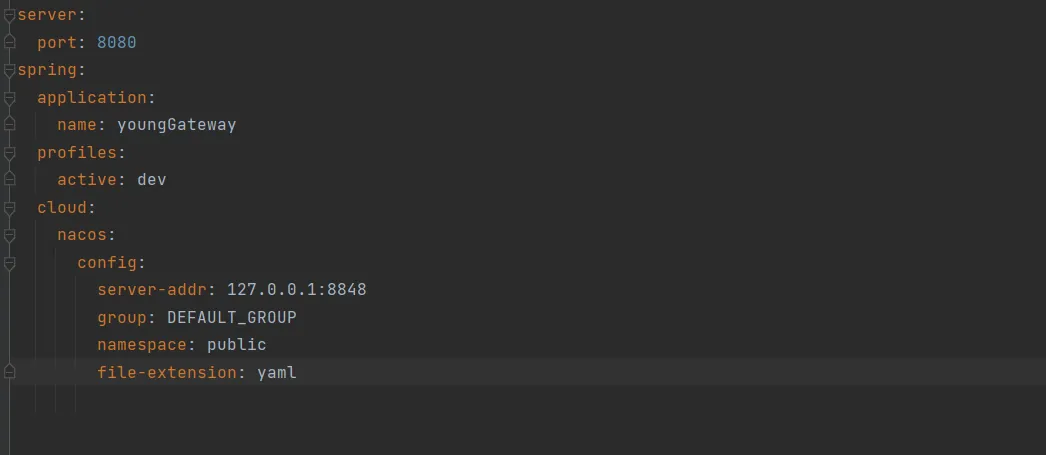The image size is (1046, 455).
Task: Click fold-end marker beside file-extension line
Action: [9, 373]
